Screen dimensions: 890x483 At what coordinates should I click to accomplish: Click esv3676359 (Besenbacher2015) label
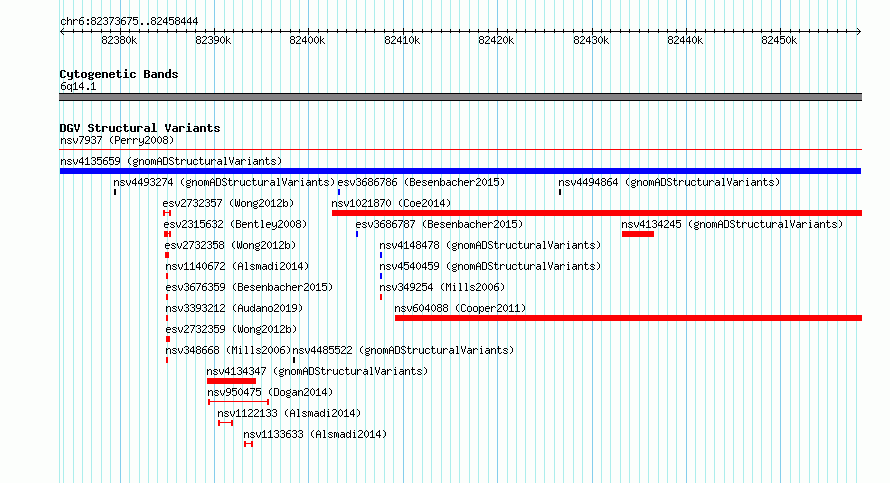pos(249,287)
